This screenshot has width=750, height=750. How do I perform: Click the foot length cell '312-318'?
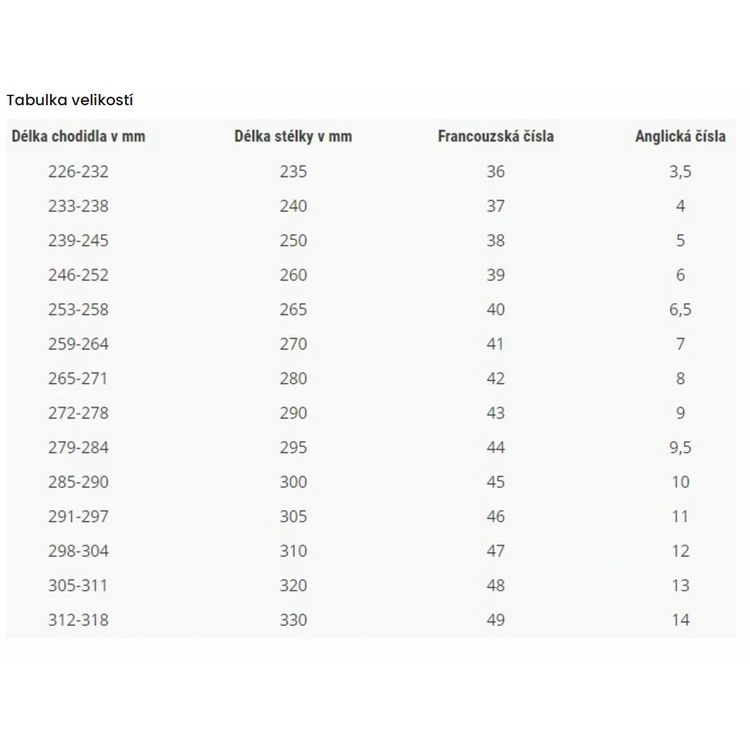coord(78,620)
